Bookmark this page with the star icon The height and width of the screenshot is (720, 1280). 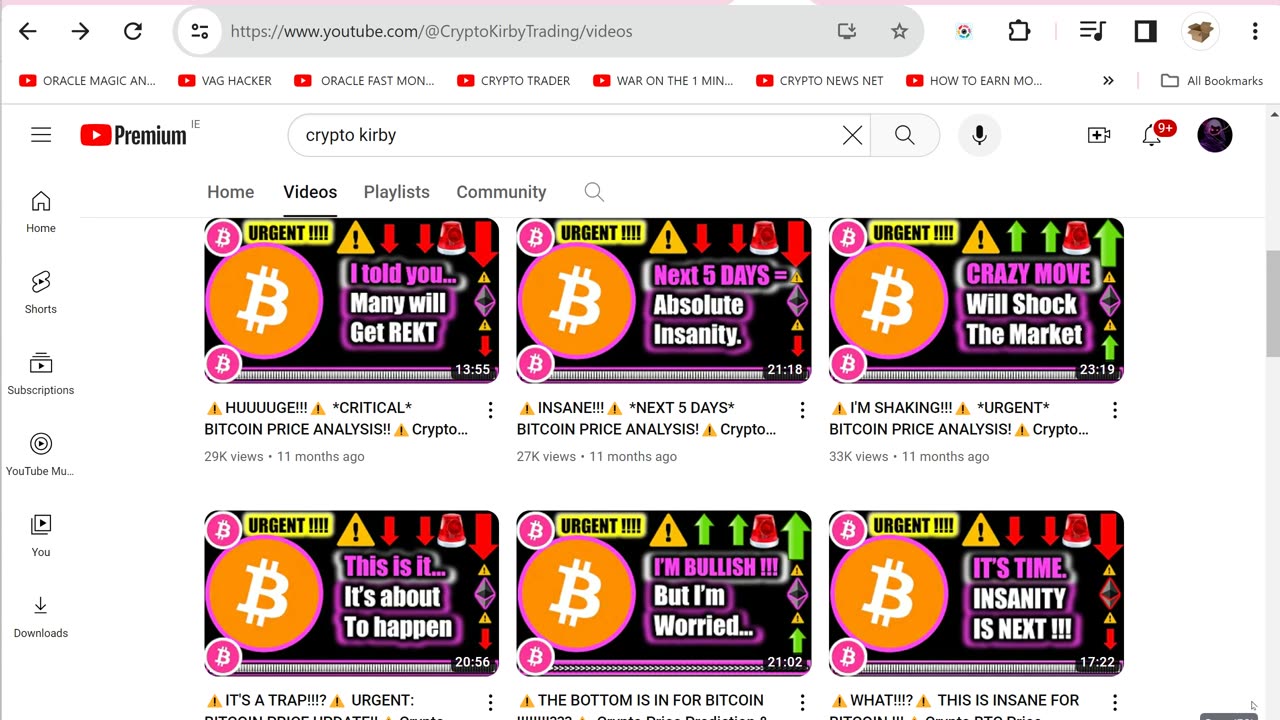(x=899, y=31)
